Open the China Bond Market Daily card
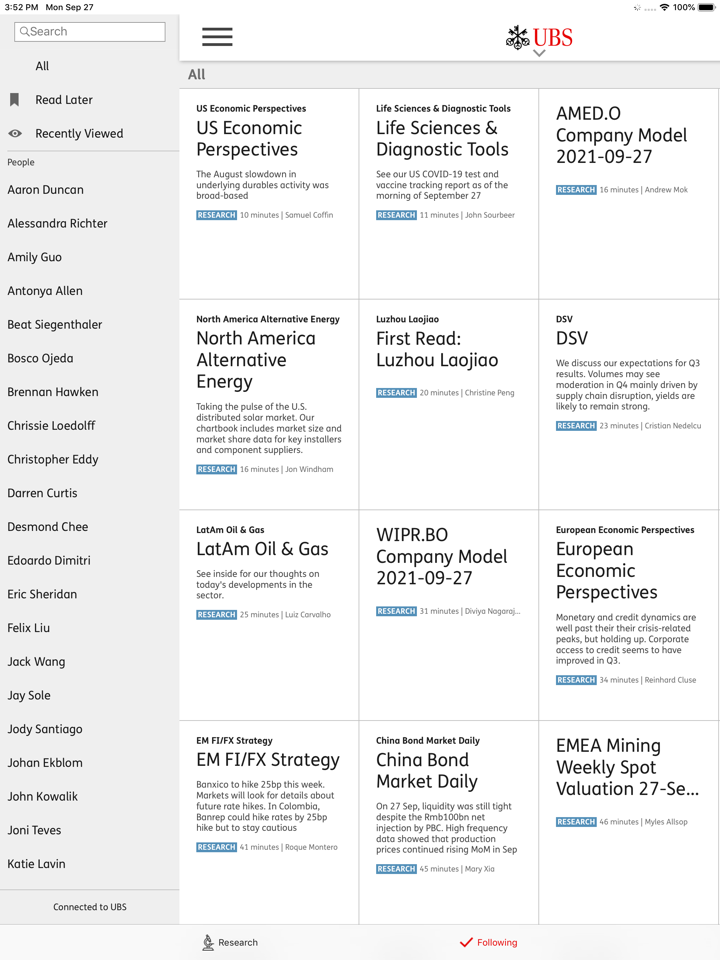720x960 pixels. coord(427,771)
